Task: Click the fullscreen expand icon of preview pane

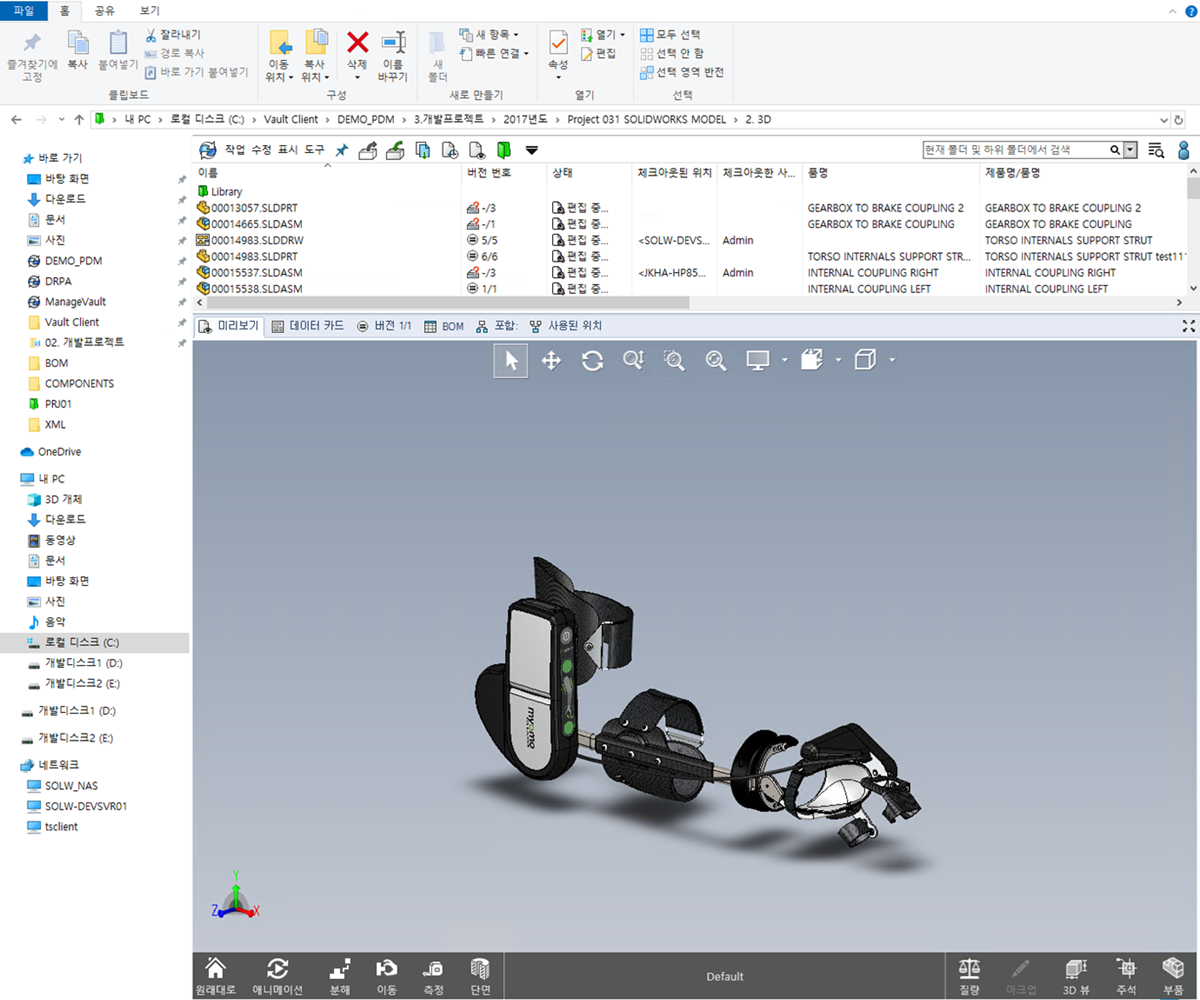Action: click(x=1188, y=326)
